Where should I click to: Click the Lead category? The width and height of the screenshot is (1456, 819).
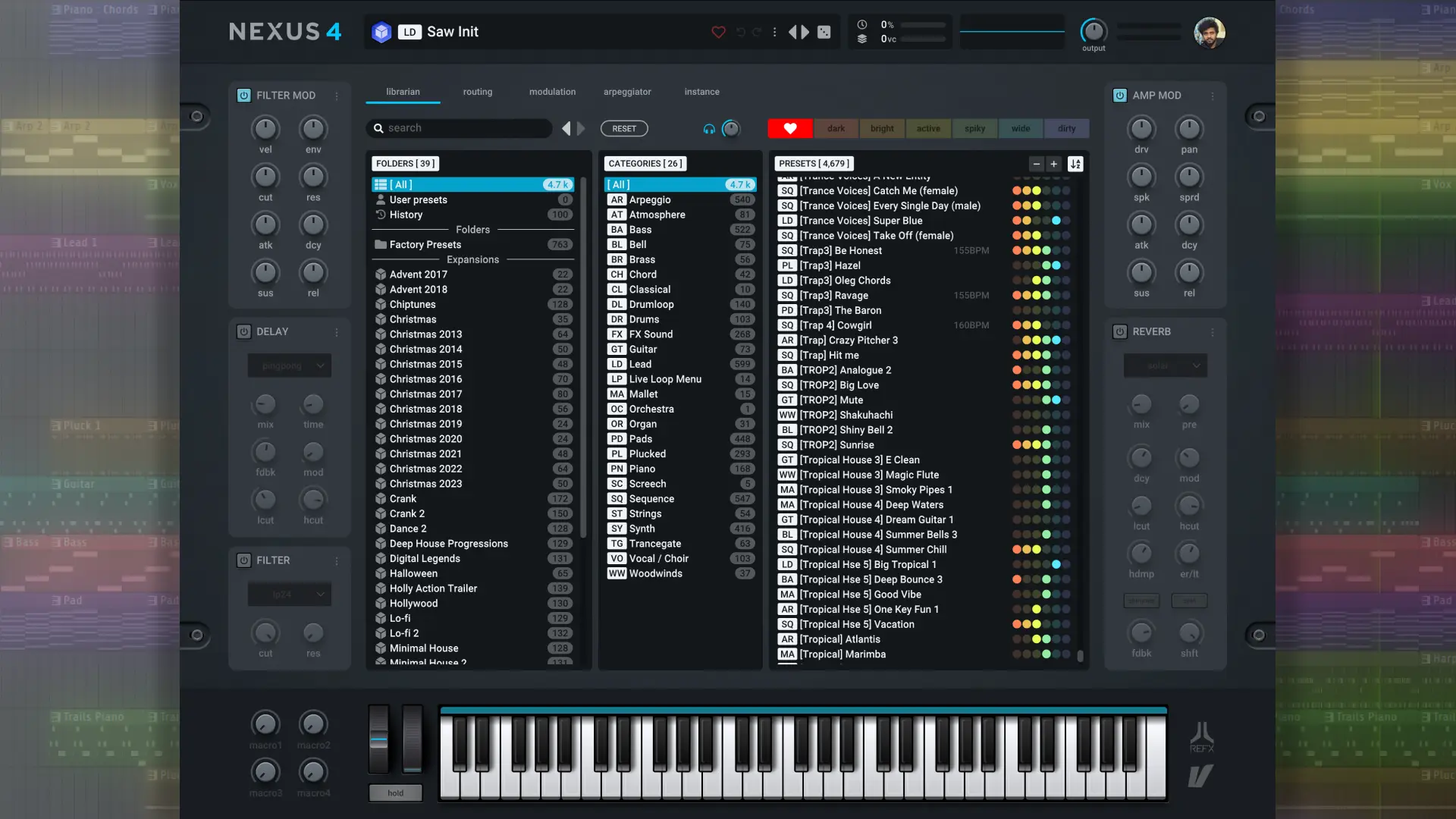pyautogui.click(x=680, y=365)
